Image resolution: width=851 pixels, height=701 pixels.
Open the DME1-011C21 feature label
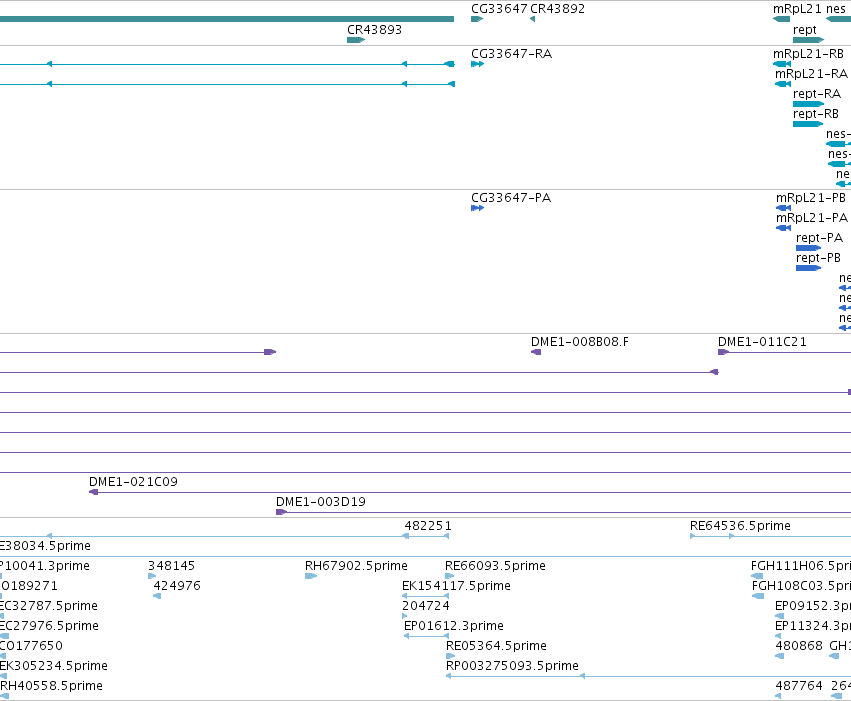[762, 342]
